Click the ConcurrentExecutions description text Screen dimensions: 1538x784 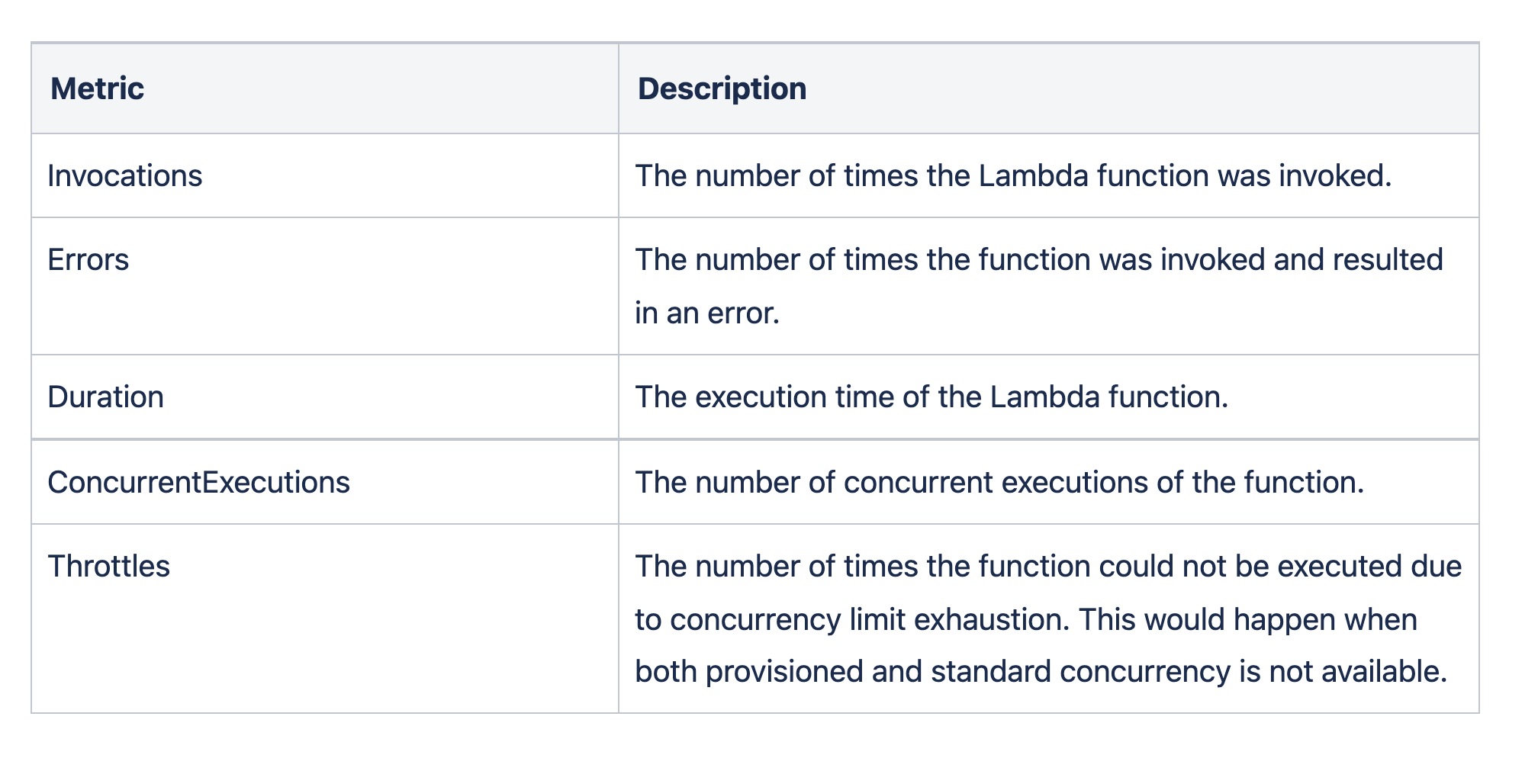point(999,483)
